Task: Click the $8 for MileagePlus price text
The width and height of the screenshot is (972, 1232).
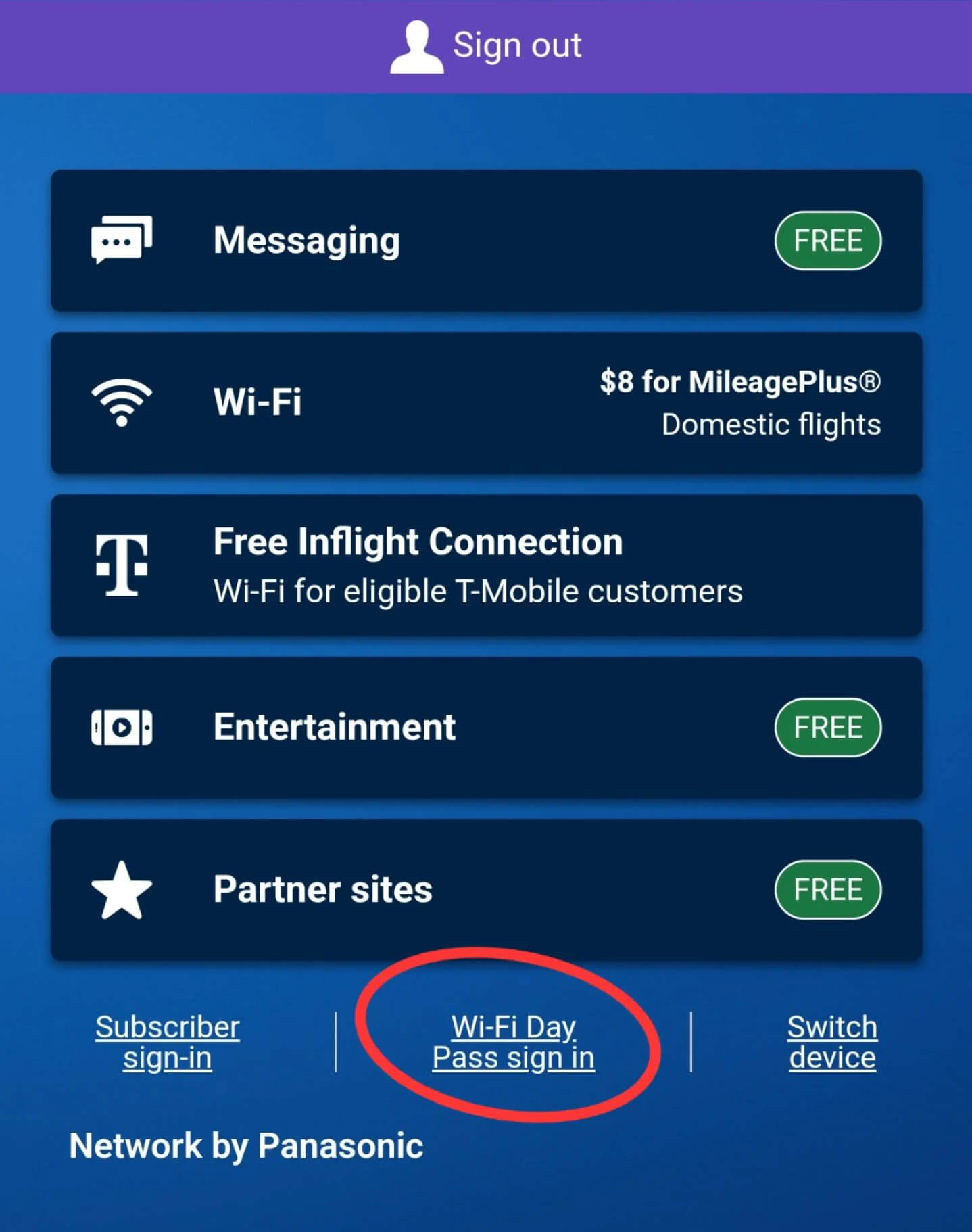Action: tap(740, 382)
